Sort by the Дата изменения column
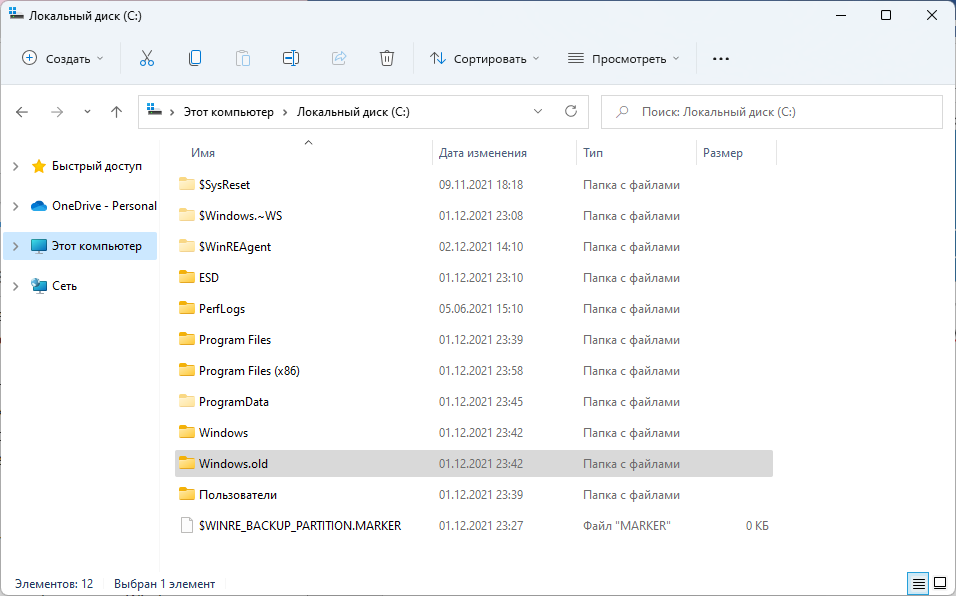The width and height of the screenshot is (956, 596). point(483,153)
